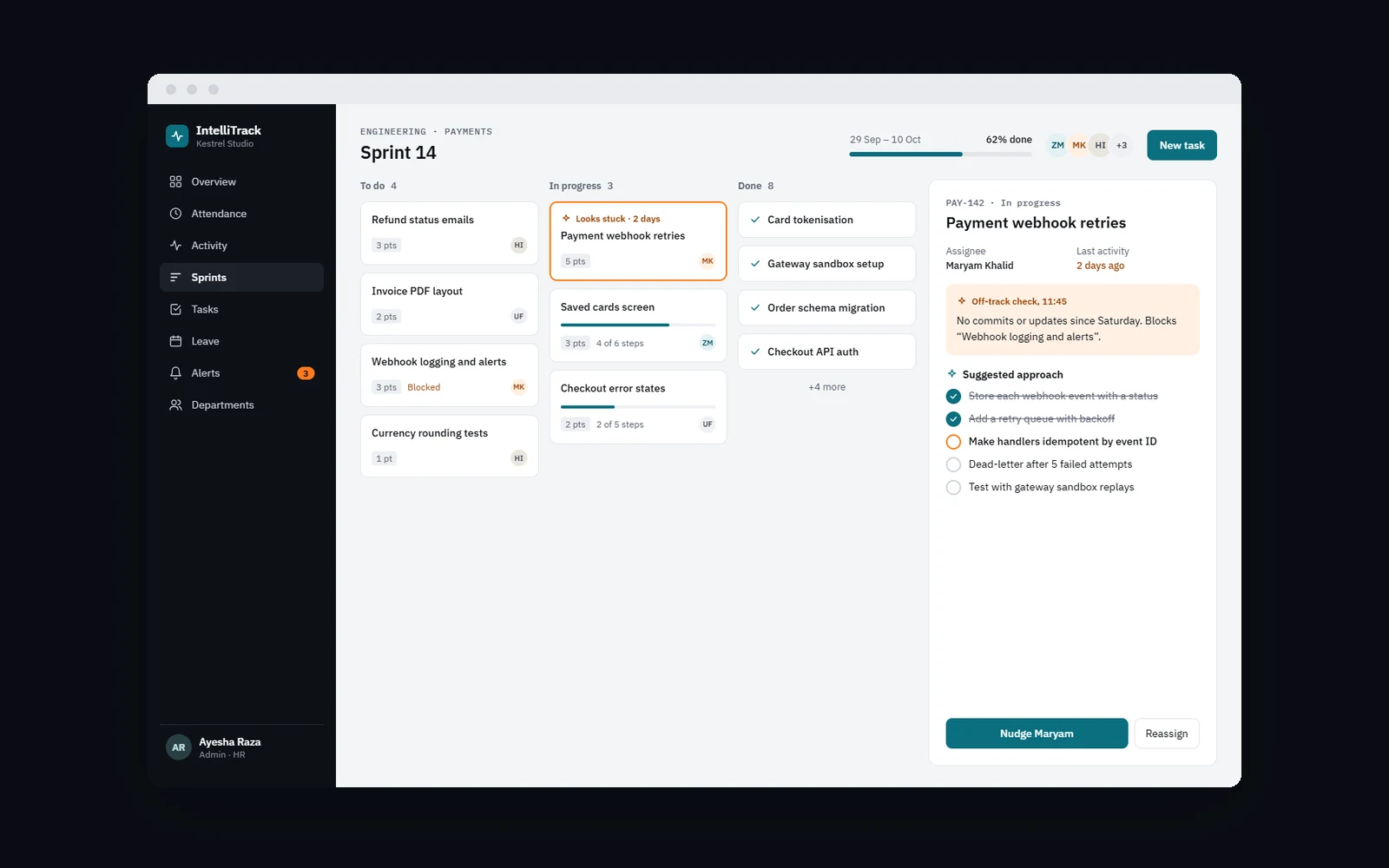Click the Blocked label on Webhook logging card
The width and height of the screenshot is (1389, 868).
(424, 387)
